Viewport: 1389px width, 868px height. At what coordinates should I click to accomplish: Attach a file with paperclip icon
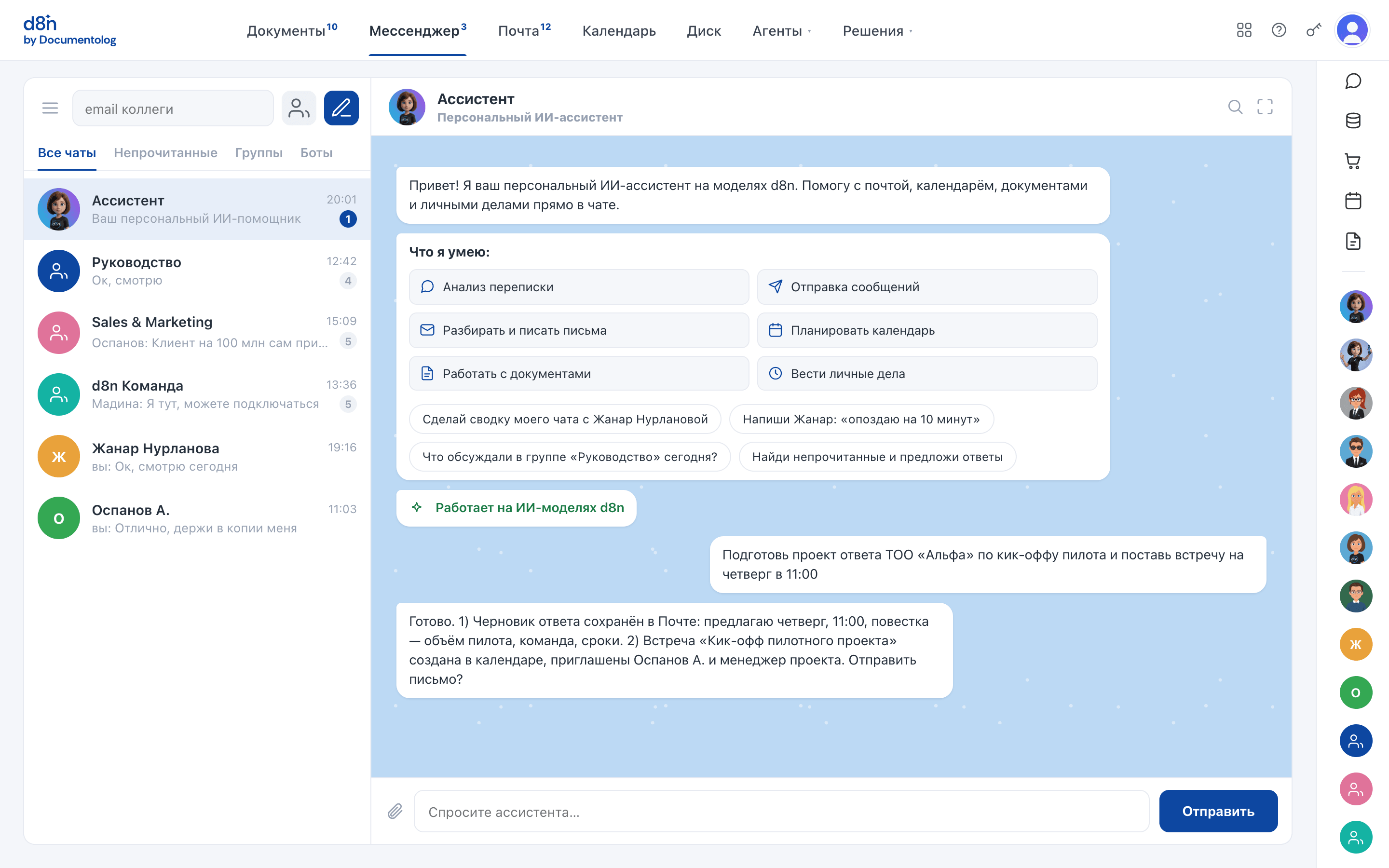click(x=395, y=811)
